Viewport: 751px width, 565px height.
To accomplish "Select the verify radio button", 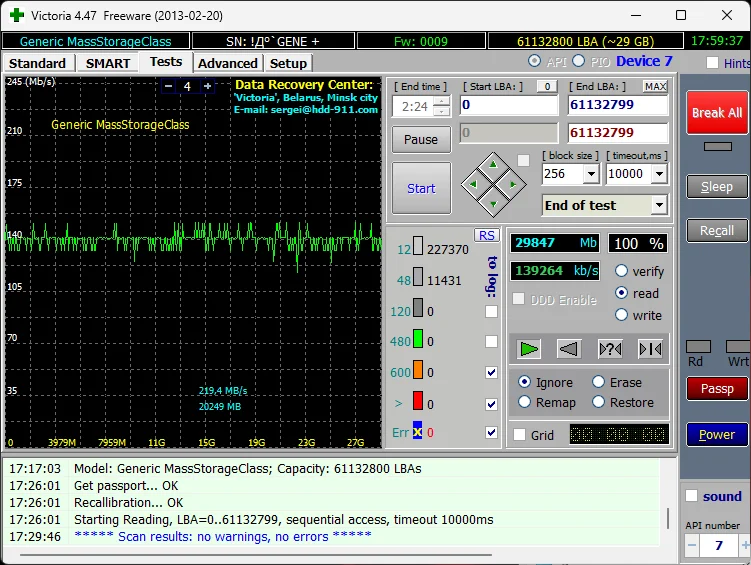I will click(621, 271).
